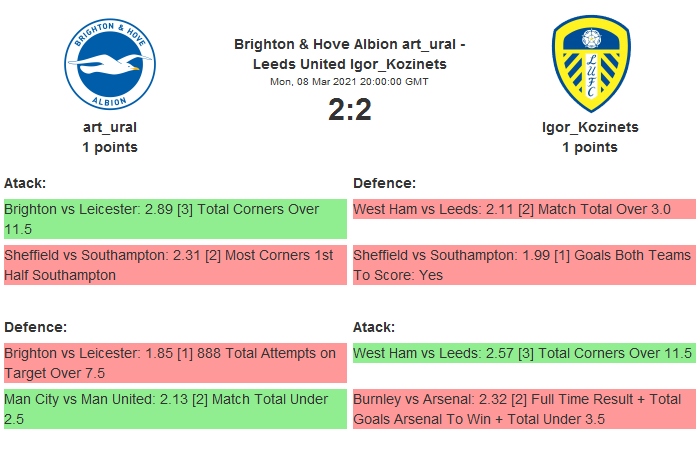Screen dimensions: 700x460
Task: Select West Ham vs Leeds Match Total bet
Action: click(x=524, y=209)
